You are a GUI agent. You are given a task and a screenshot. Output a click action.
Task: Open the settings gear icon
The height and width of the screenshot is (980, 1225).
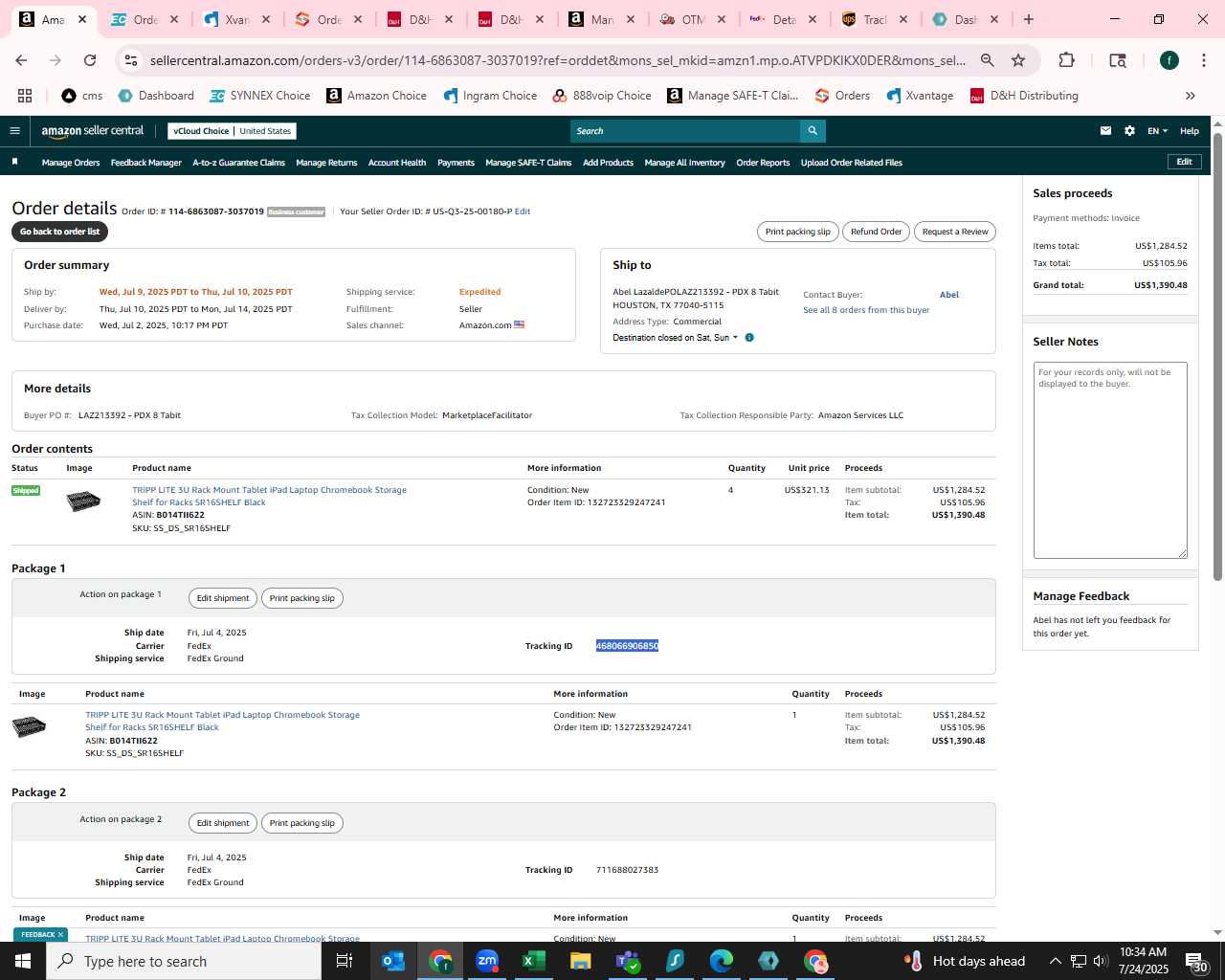click(x=1129, y=131)
